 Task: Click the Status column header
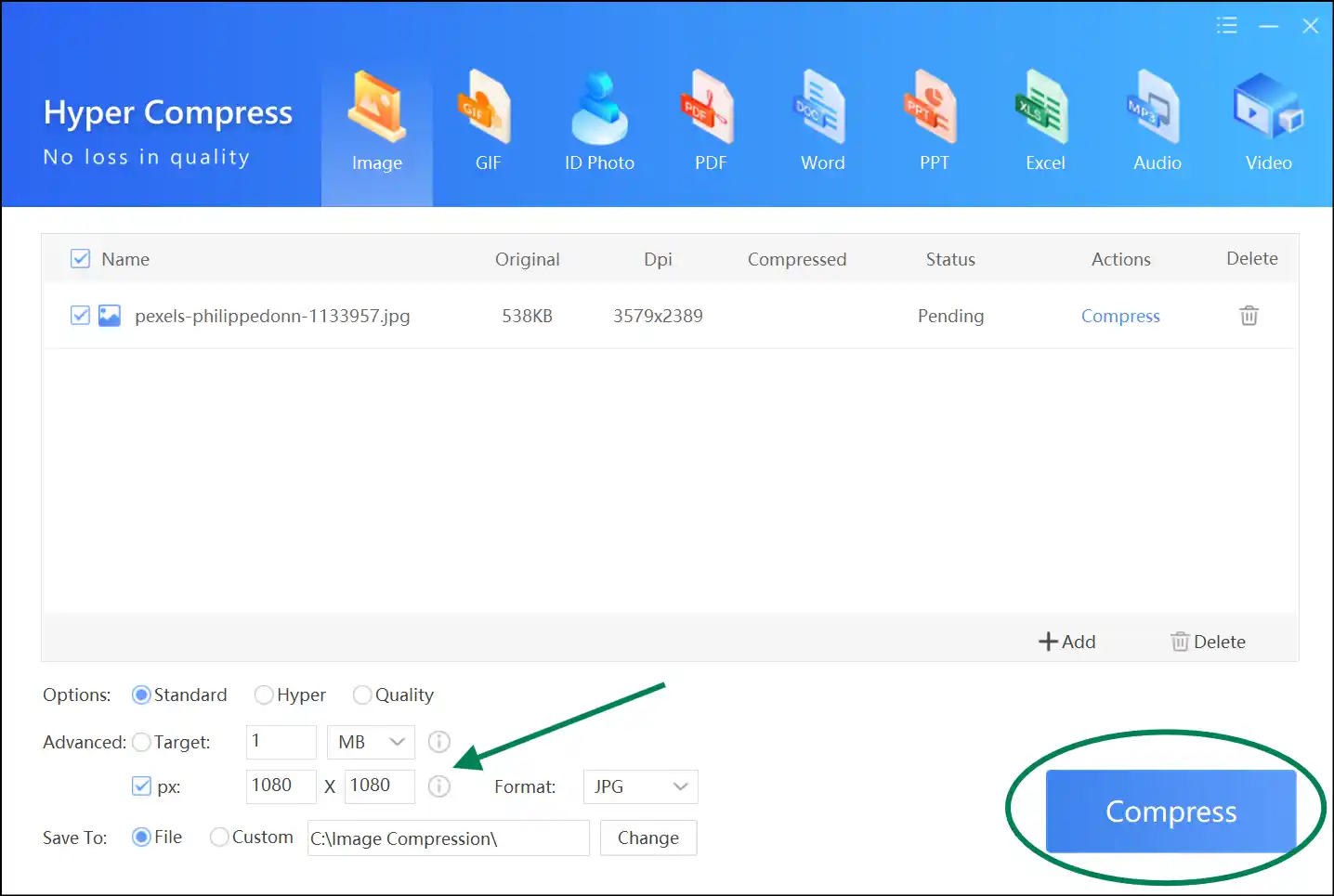950,259
